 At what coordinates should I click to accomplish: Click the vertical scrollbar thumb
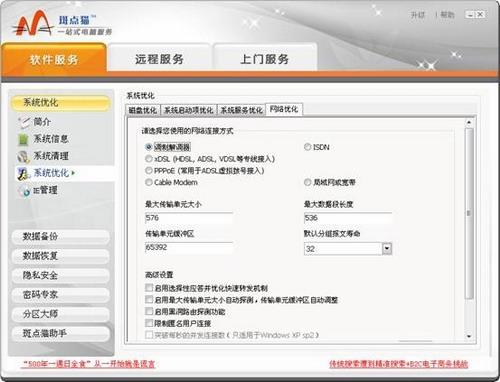(x=469, y=213)
